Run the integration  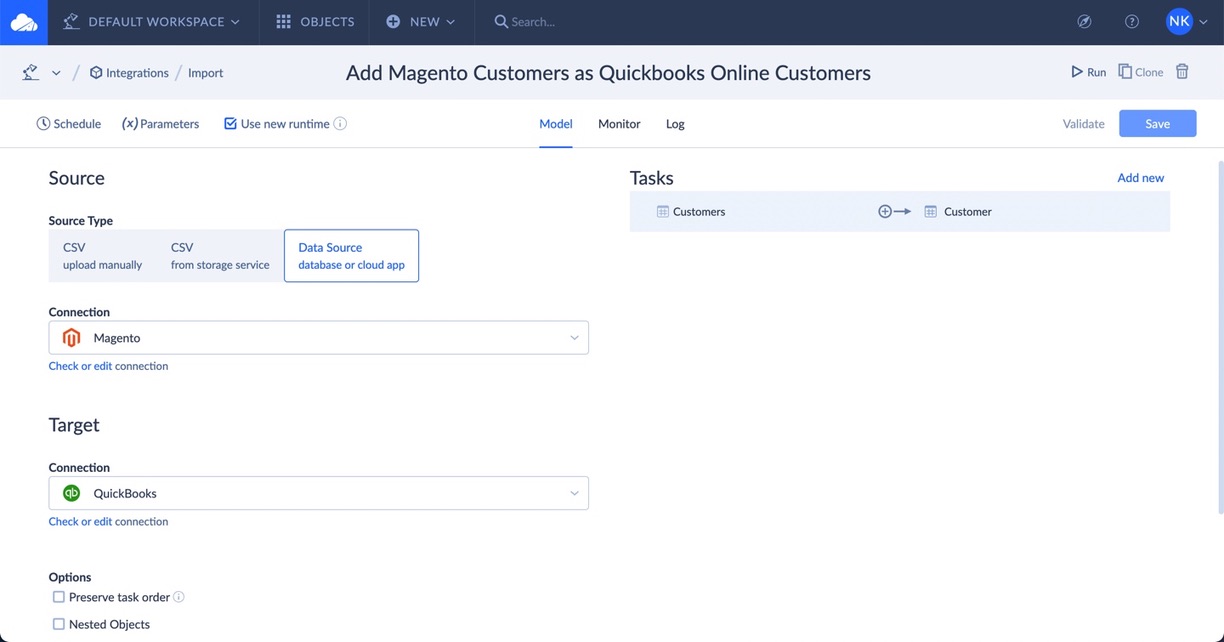pos(1089,72)
